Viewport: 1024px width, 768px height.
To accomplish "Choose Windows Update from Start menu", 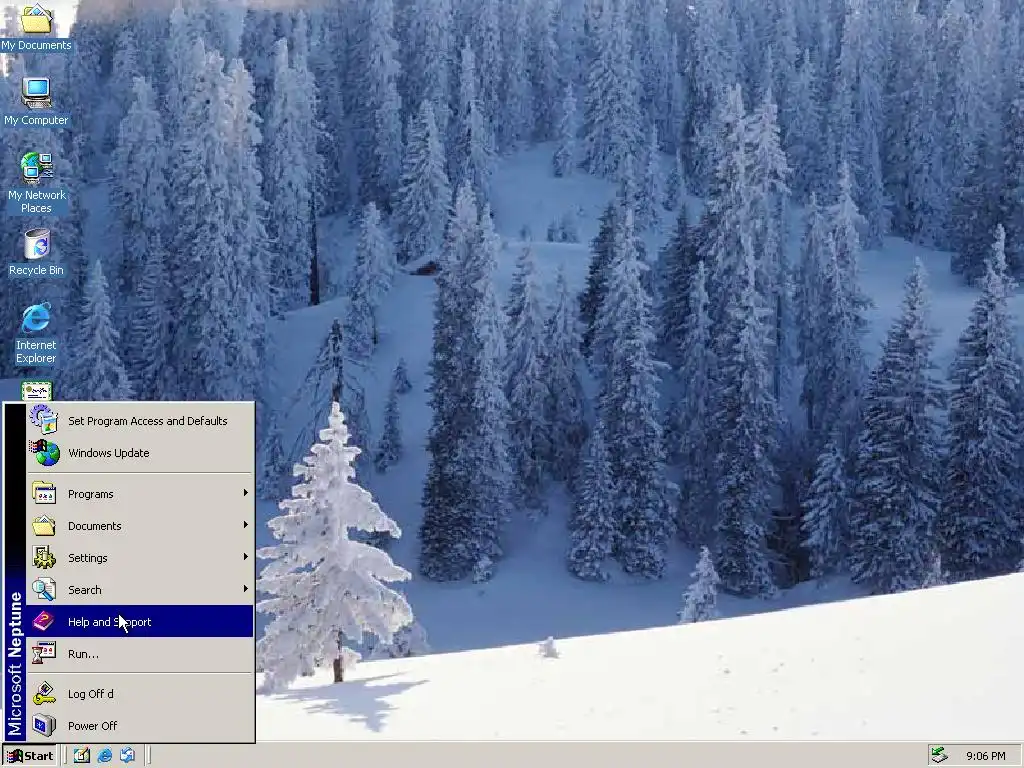I will [x=139, y=453].
